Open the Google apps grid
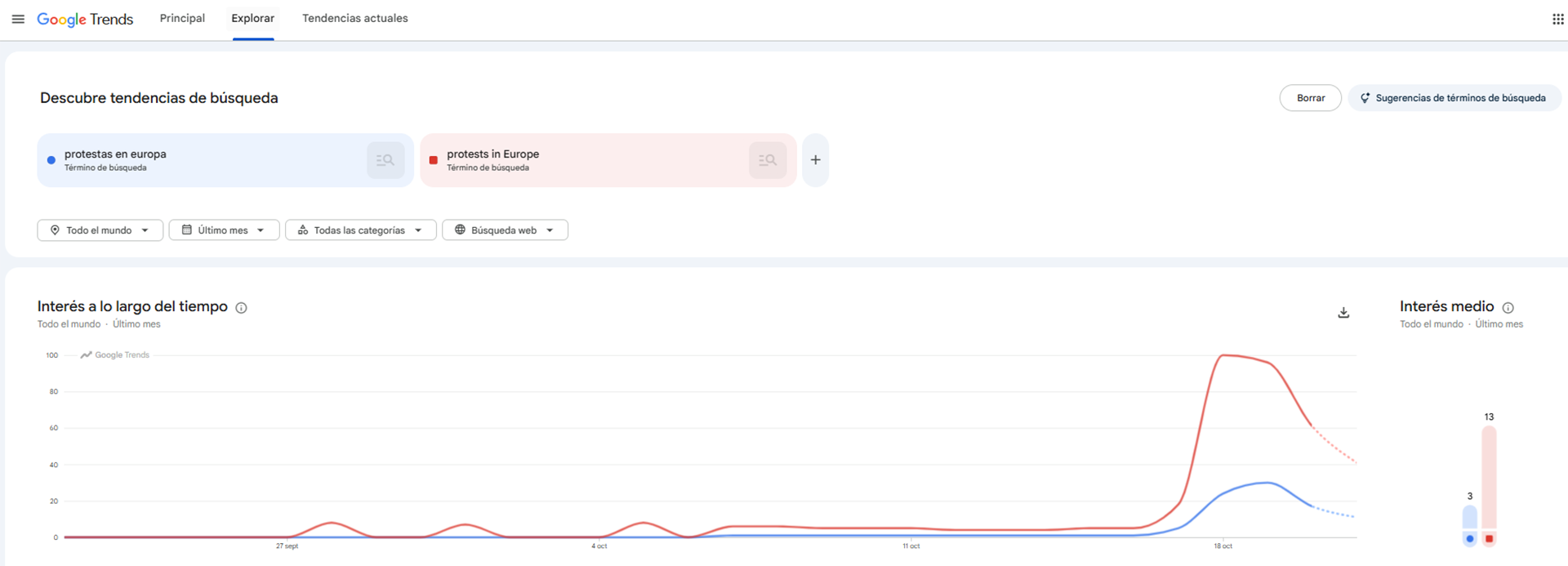Screen dimensions: 1568x566 tap(1557, 19)
